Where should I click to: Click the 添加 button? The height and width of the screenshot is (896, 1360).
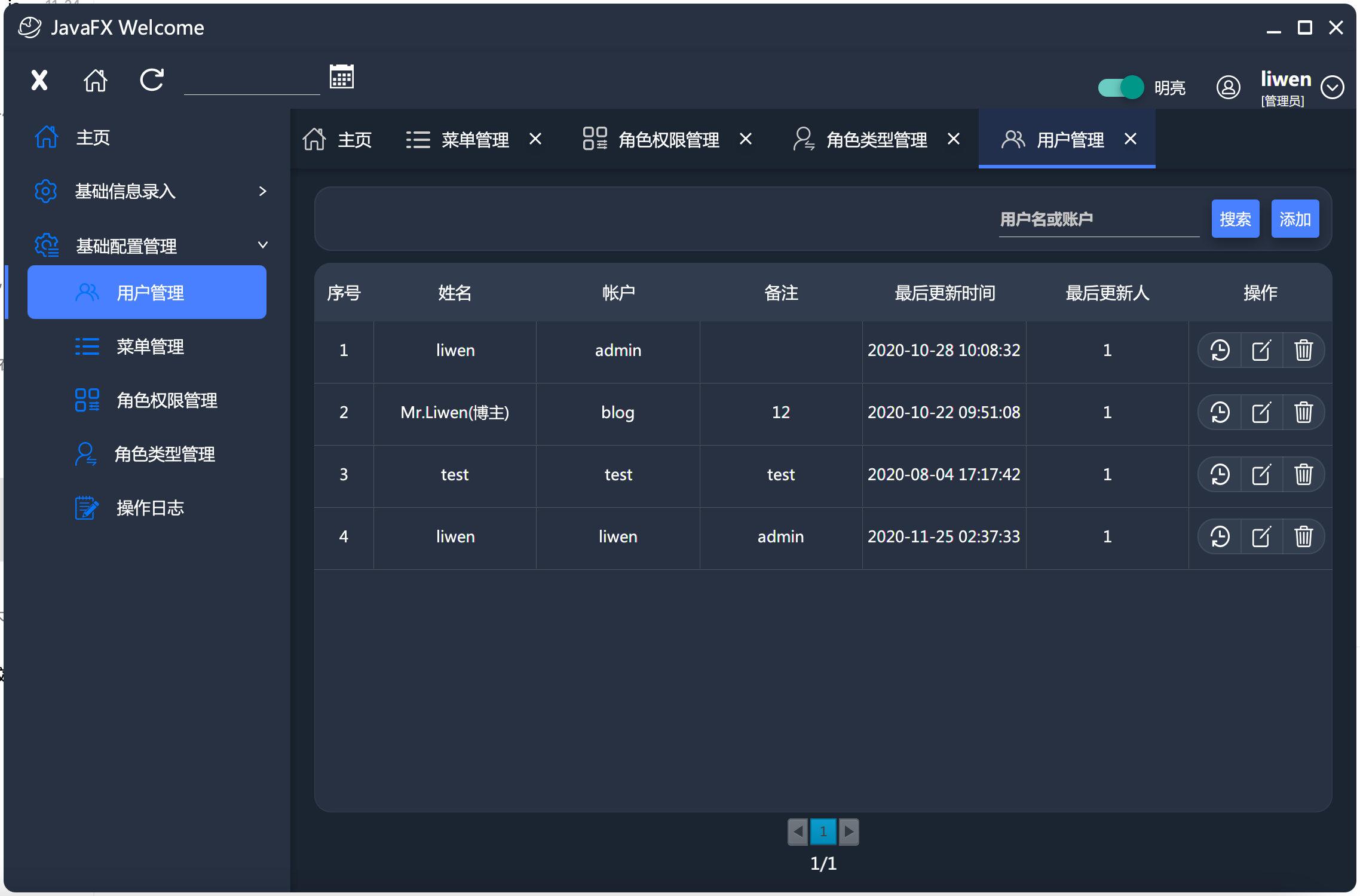pos(1295,219)
